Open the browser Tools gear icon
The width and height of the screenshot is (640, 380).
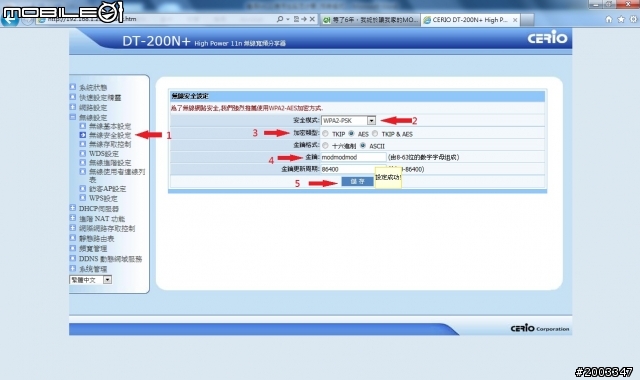(x=633, y=19)
